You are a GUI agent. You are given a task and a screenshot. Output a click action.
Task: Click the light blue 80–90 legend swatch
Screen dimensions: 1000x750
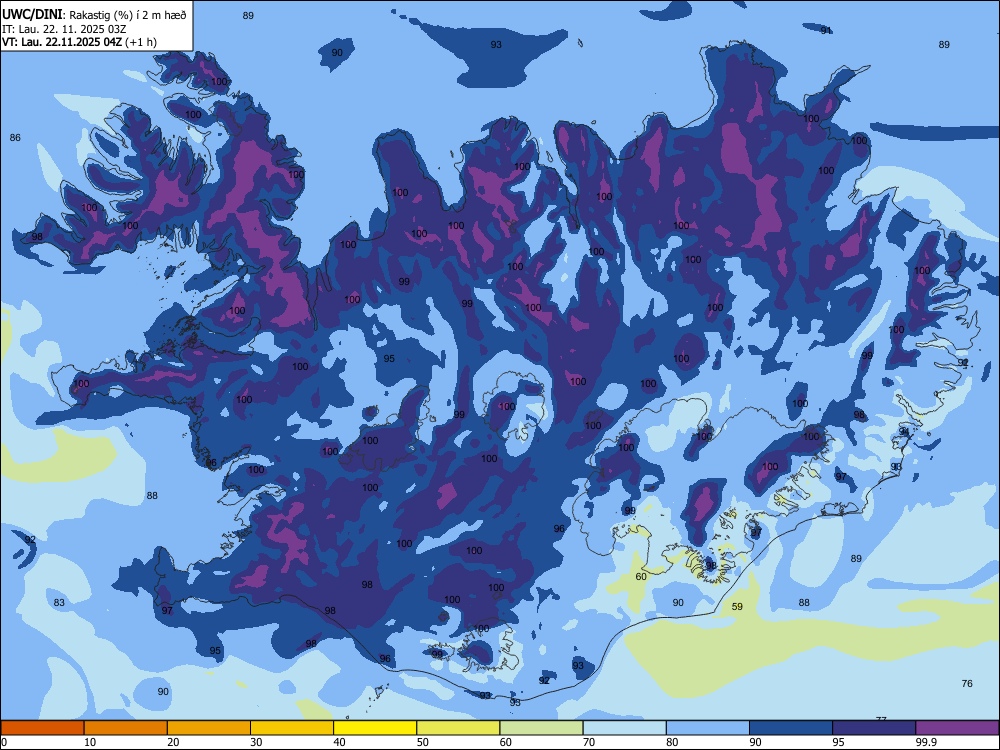click(x=708, y=728)
